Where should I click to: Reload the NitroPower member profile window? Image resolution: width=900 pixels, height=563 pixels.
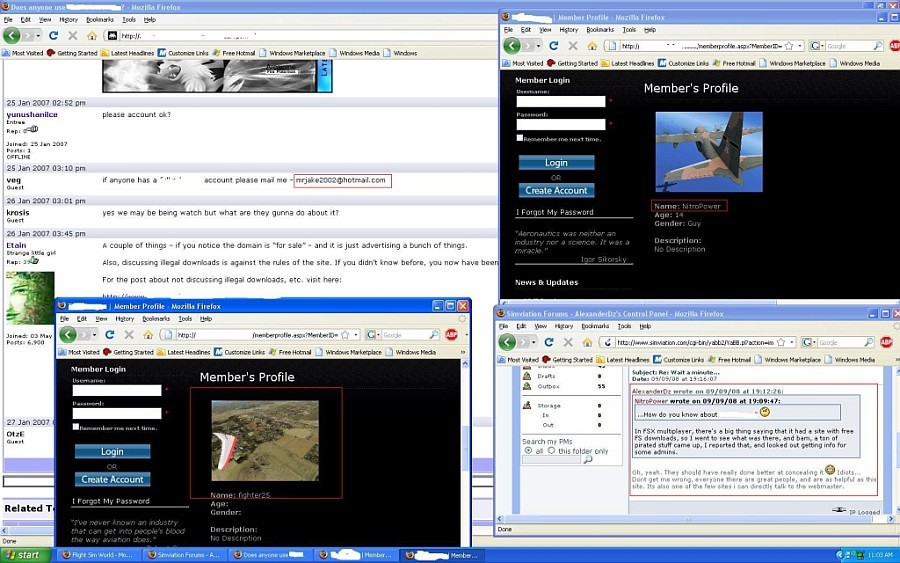point(554,46)
